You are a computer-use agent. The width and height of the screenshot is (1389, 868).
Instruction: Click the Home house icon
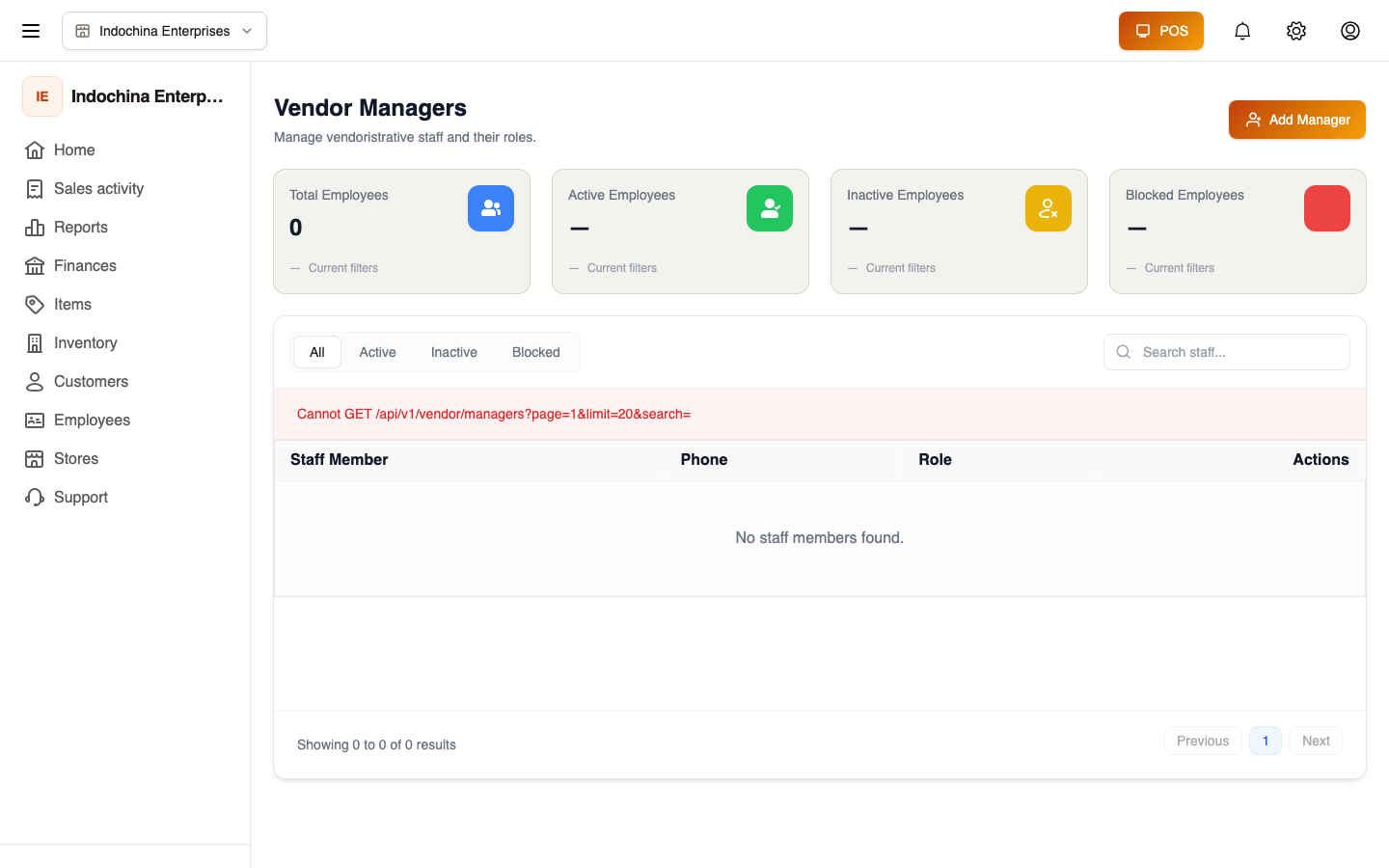click(x=35, y=150)
